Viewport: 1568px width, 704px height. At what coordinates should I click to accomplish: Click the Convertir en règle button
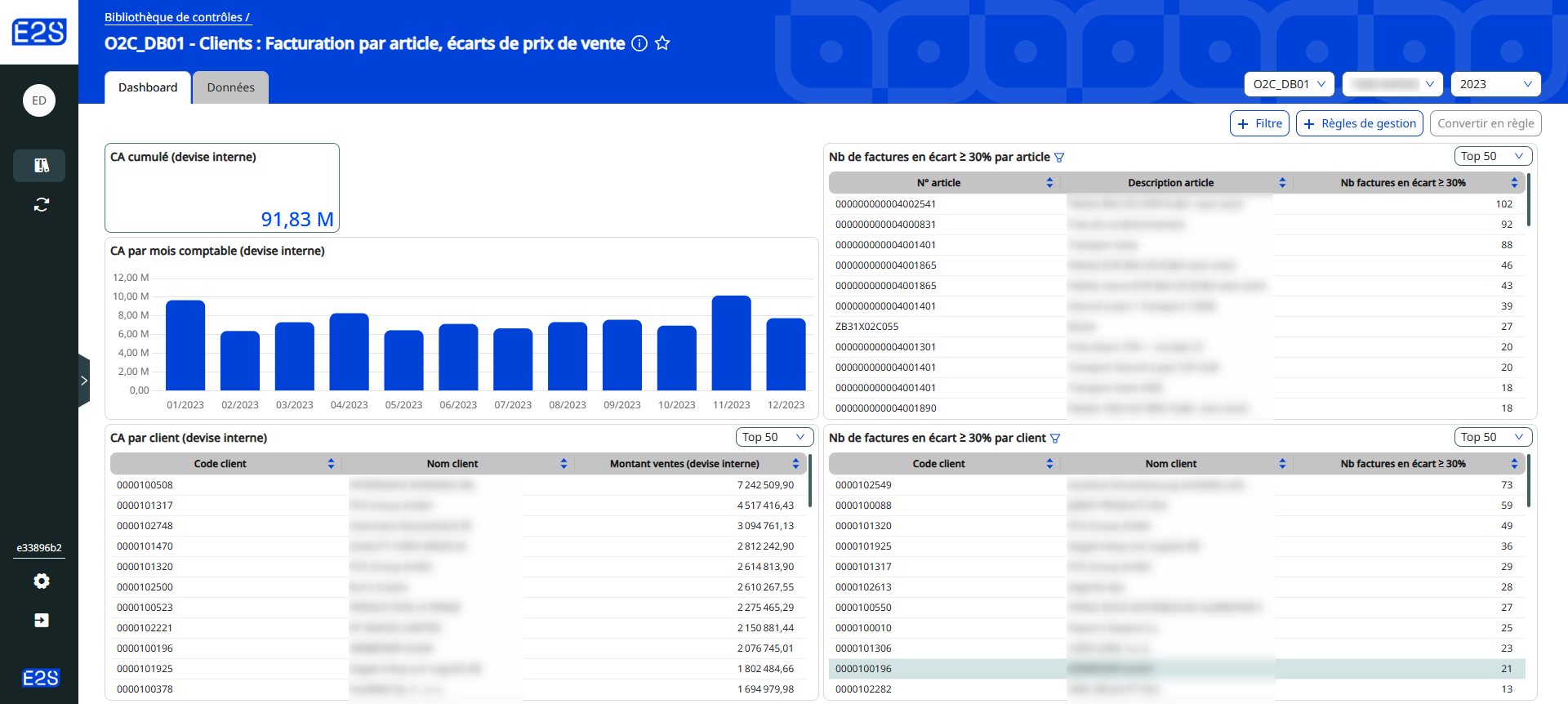(x=1486, y=123)
